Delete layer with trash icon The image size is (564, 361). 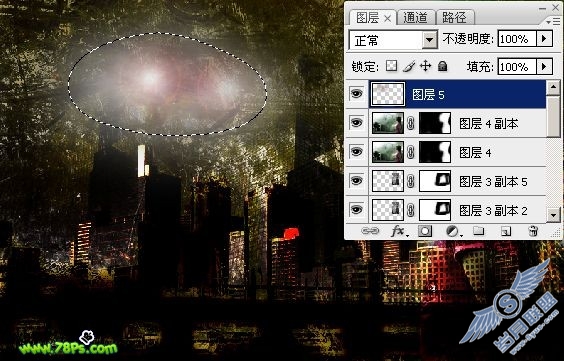coord(533,231)
